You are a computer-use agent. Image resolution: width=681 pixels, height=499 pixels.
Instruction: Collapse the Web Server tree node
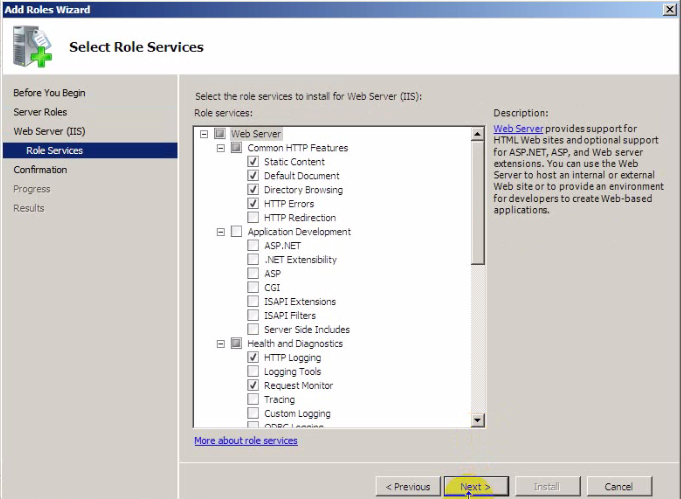tap(204, 134)
